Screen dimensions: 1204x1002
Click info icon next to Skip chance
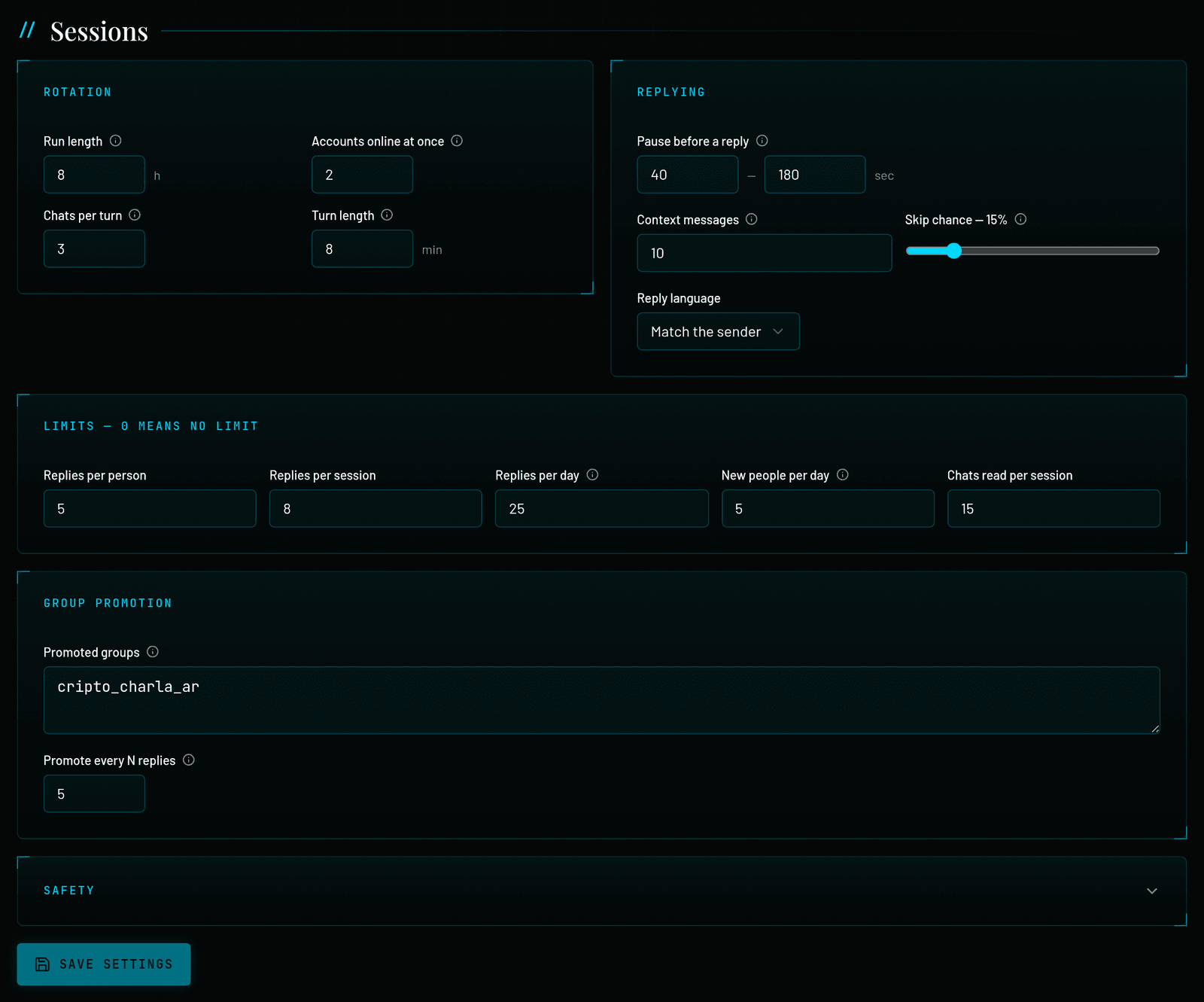pos(1020,219)
